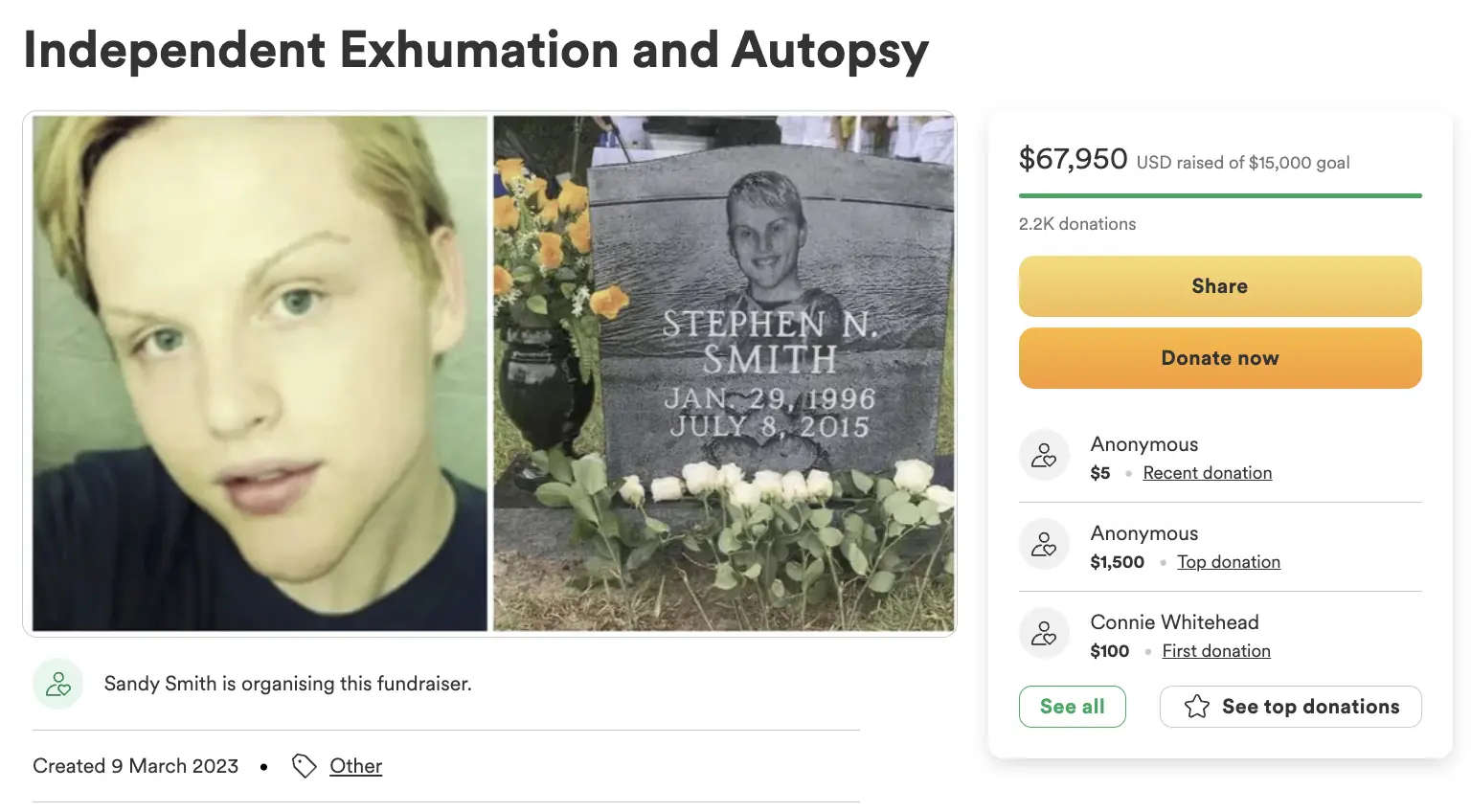Click Connie Whitehead's donor icon
This screenshot has width=1471, height=812.
click(1044, 634)
